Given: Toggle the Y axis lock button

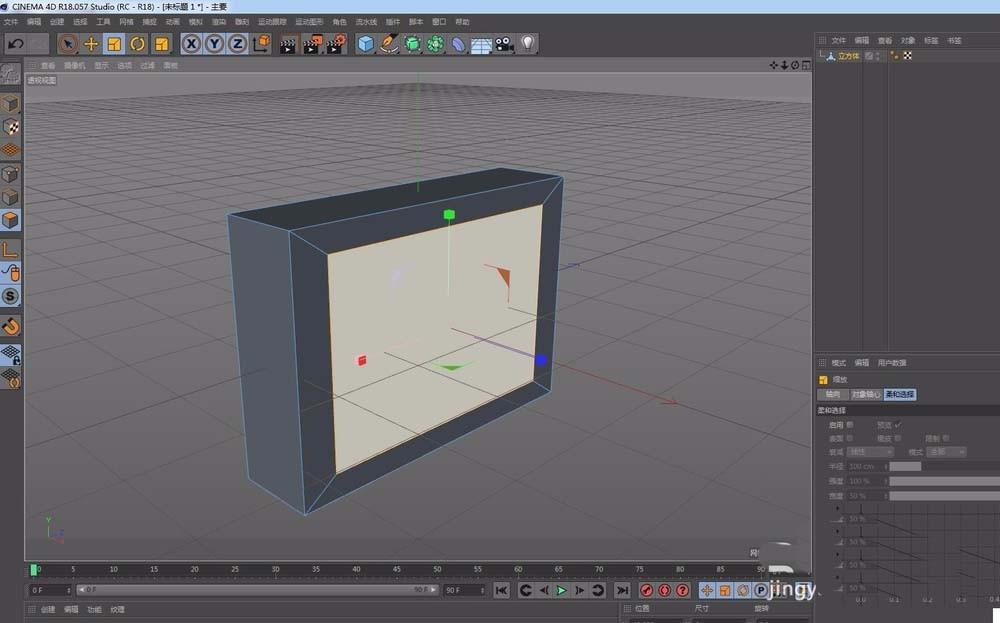Looking at the screenshot, I should tap(216, 43).
